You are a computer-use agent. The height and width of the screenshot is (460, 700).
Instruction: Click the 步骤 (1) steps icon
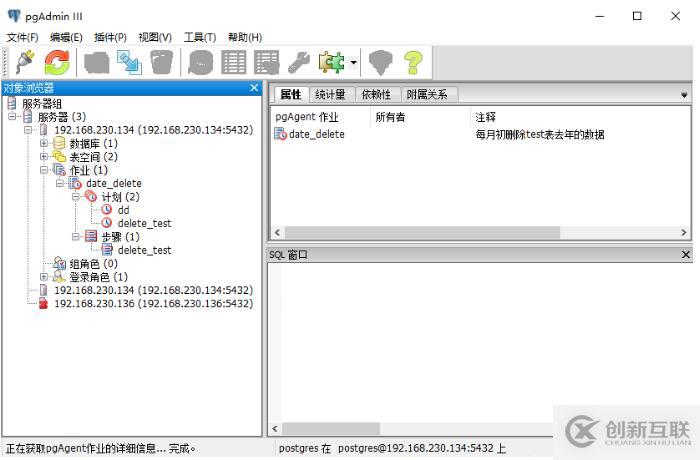(x=91, y=236)
